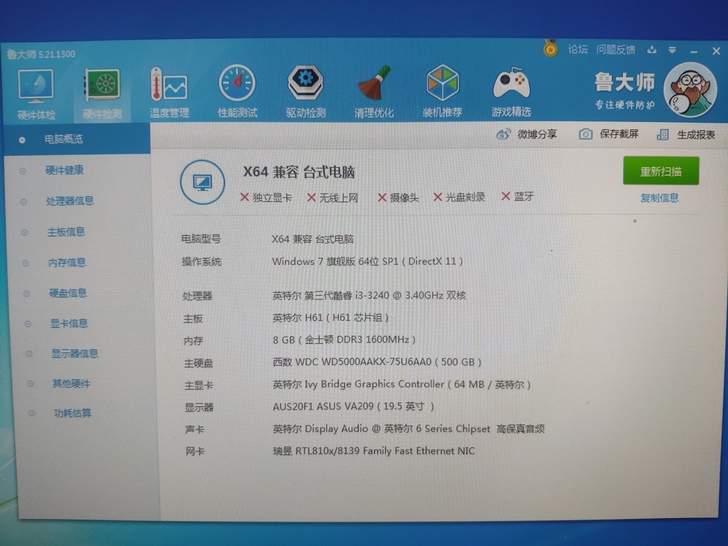This screenshot has height=546, width=728.
Task: Click the ASUS VA209 monitor value
Action: (353, 406)
